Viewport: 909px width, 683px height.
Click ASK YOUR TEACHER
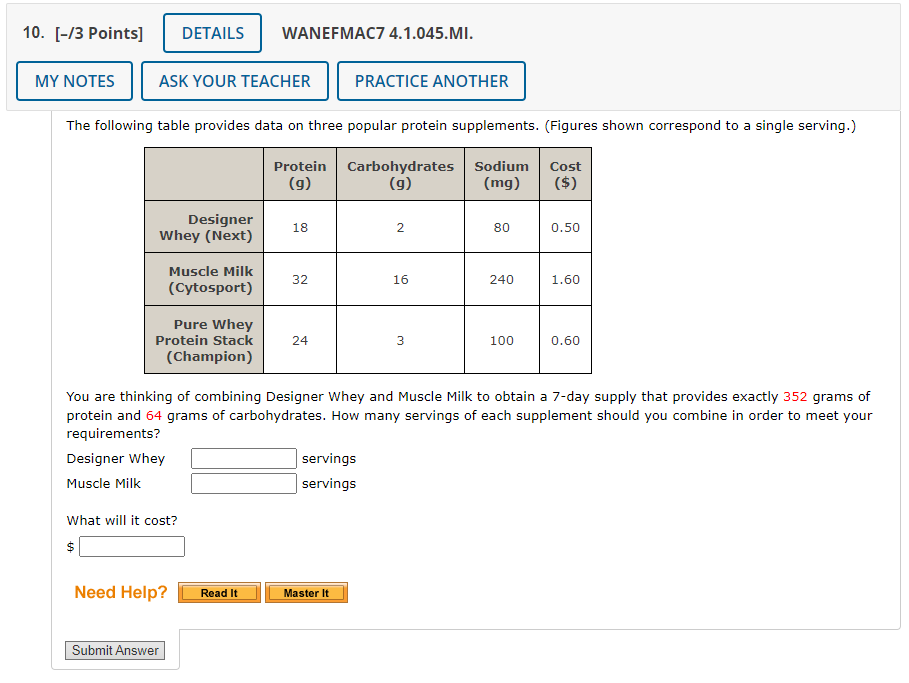coord(234,80)
